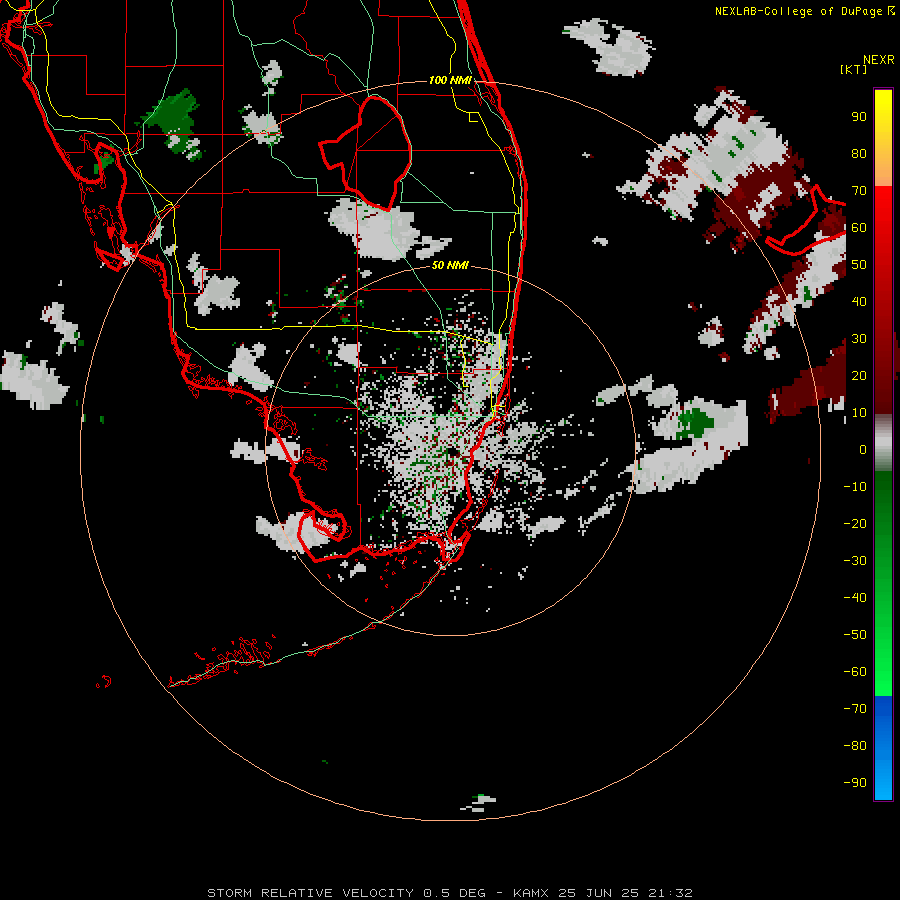
Task: Click the -20 value on the velocity scale
Action: (855, 523)
